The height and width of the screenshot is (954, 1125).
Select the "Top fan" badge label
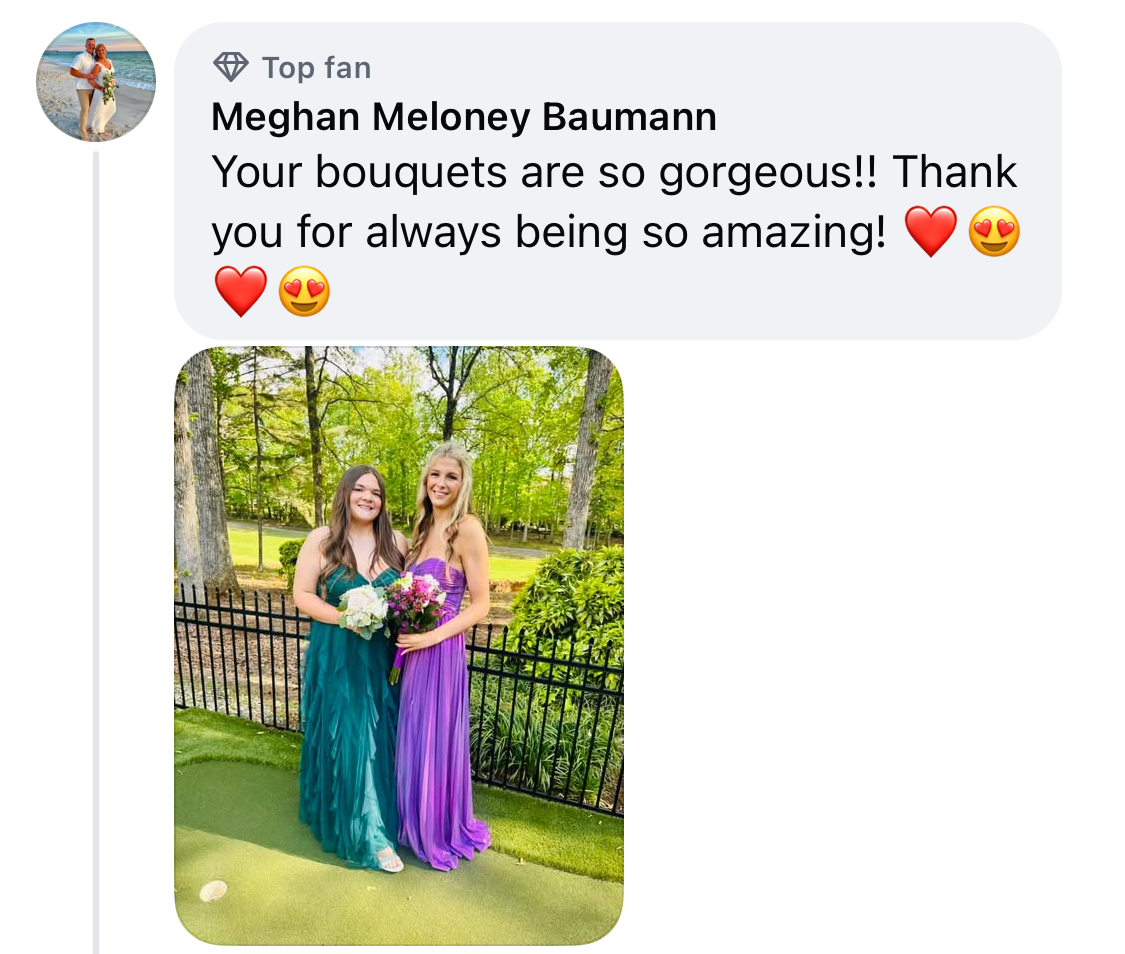pyautogui.click(x=316, y=68)
